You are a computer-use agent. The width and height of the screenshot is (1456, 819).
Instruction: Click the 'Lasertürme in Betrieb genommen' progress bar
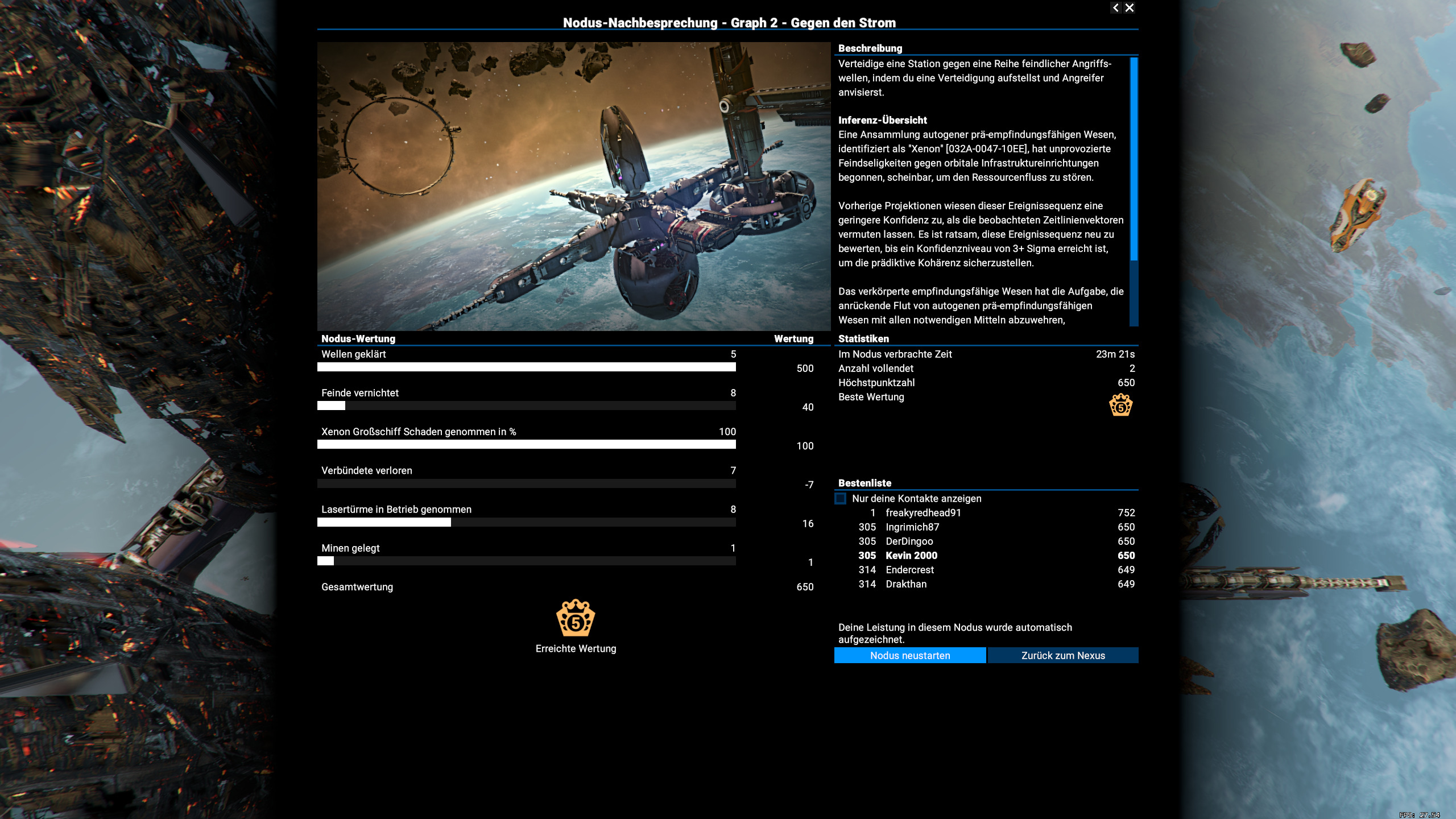[527, 523]
